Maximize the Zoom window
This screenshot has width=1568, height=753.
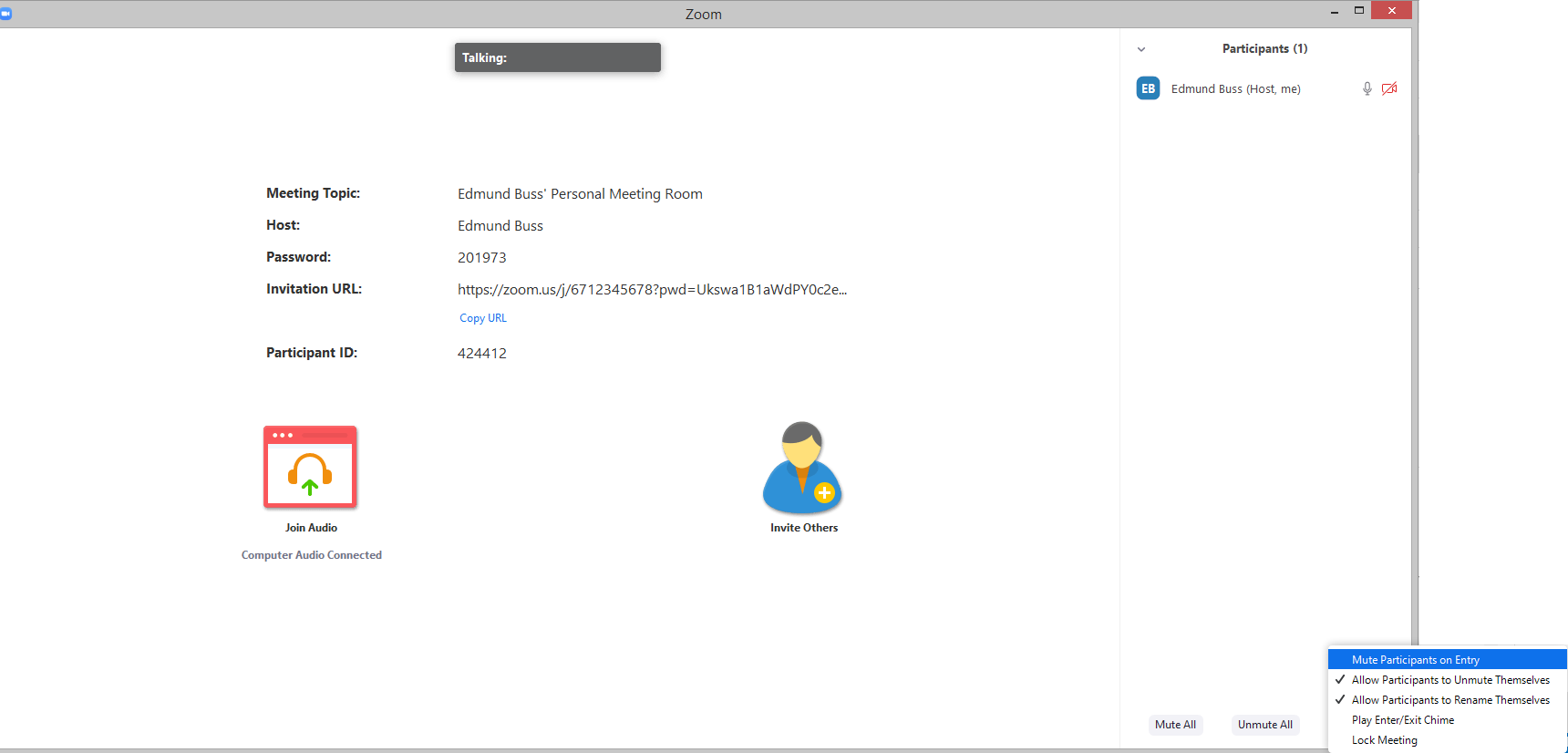point(1359,11)
